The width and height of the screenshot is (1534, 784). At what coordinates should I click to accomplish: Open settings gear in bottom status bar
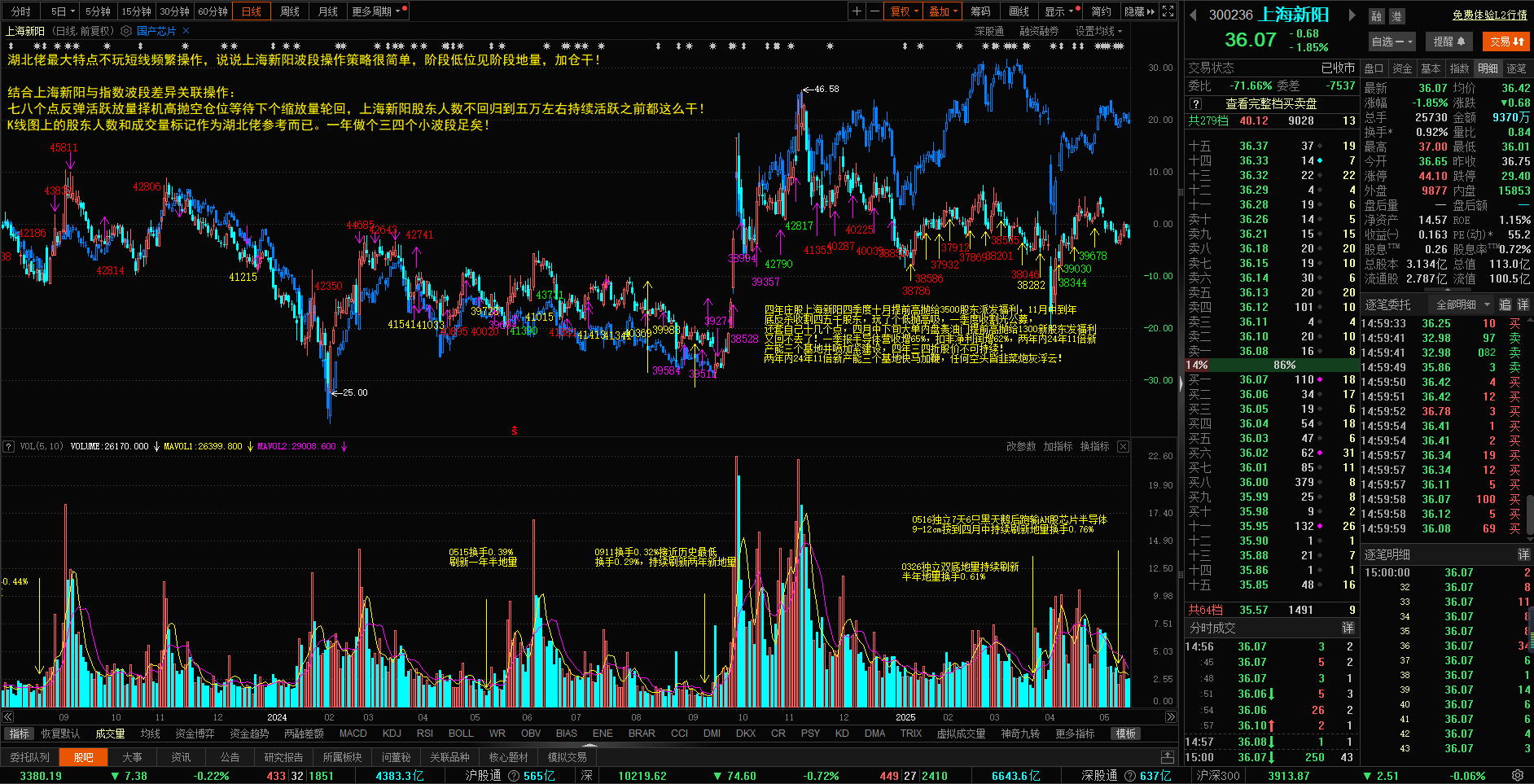click(1518, 775)
